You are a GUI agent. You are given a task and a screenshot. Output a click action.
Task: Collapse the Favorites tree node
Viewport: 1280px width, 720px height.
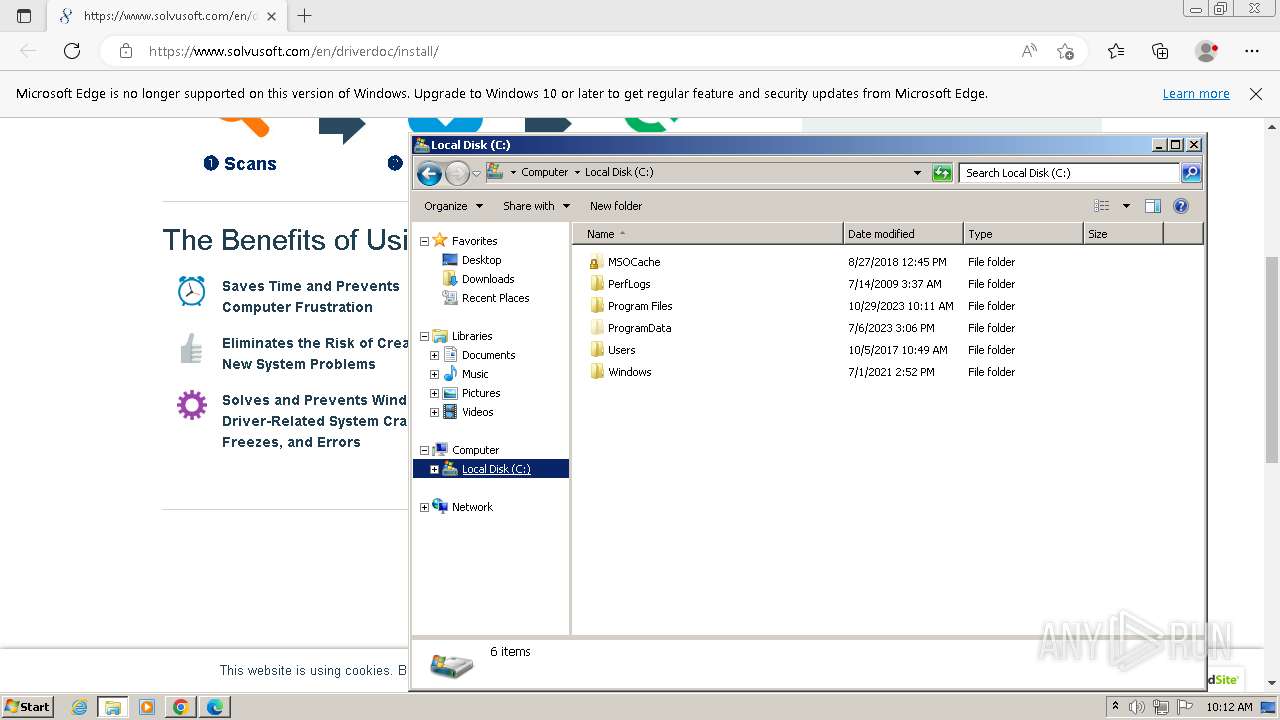pos(424,241)
